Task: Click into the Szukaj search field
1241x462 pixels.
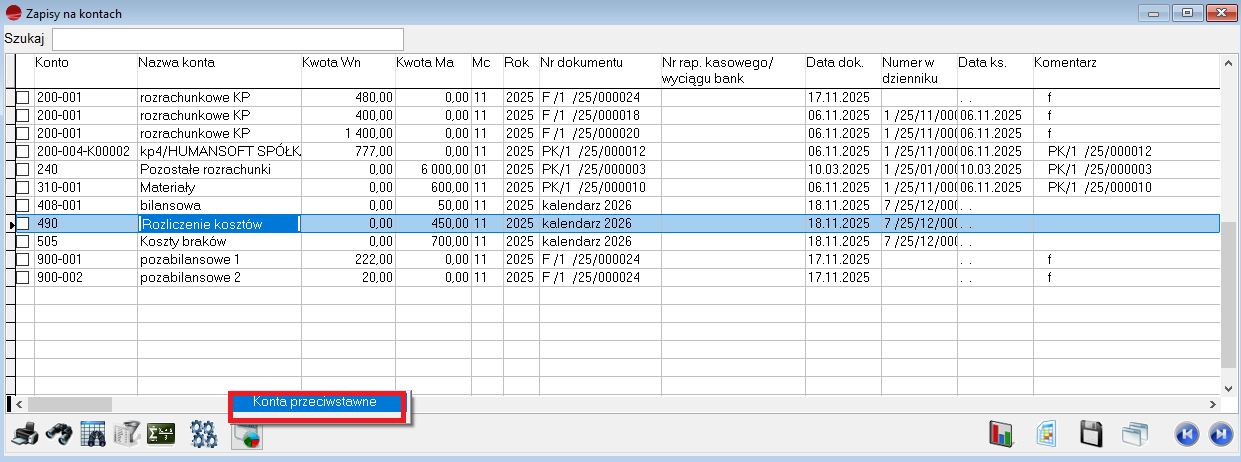Action: 228,39
